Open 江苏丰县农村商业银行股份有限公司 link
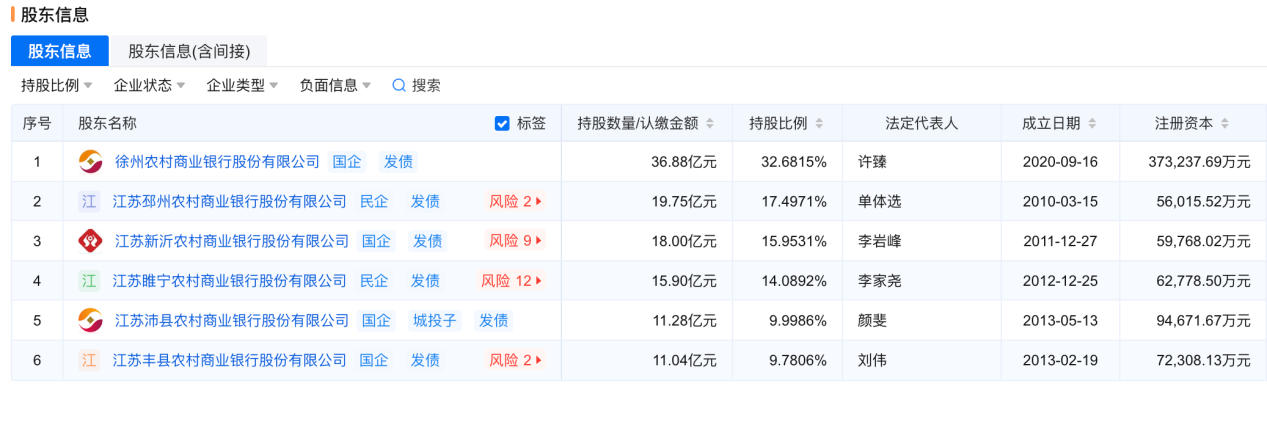Screen dimensions: 1267x430 coord(230,360)
